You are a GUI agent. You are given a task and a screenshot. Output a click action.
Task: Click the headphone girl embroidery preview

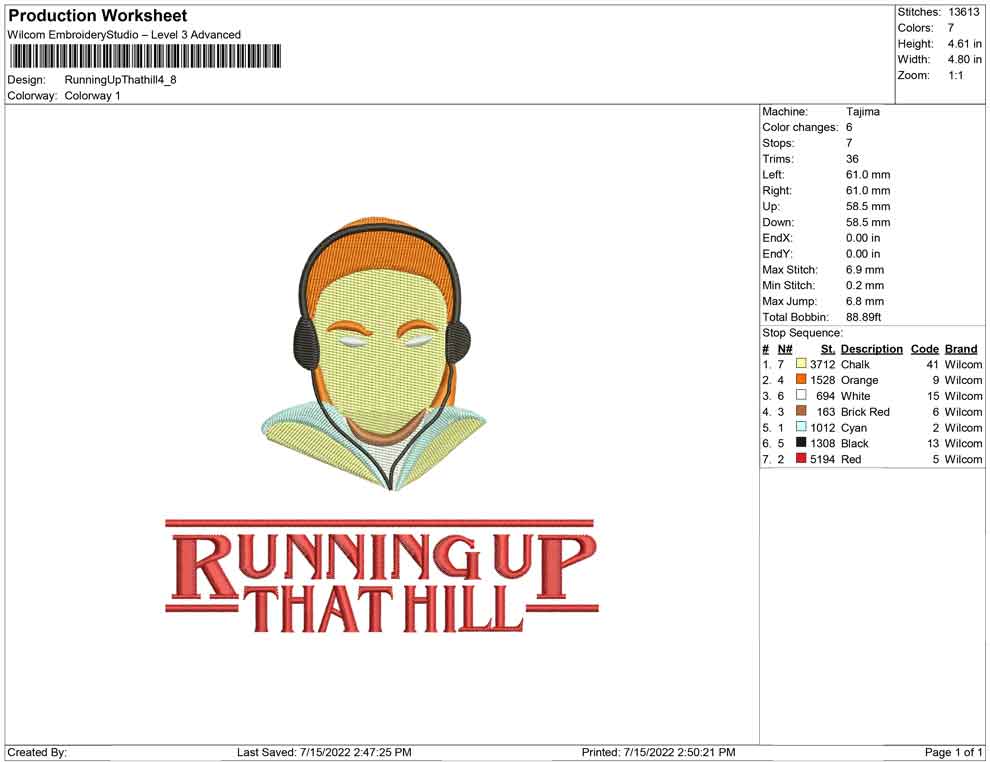(374, 354)
